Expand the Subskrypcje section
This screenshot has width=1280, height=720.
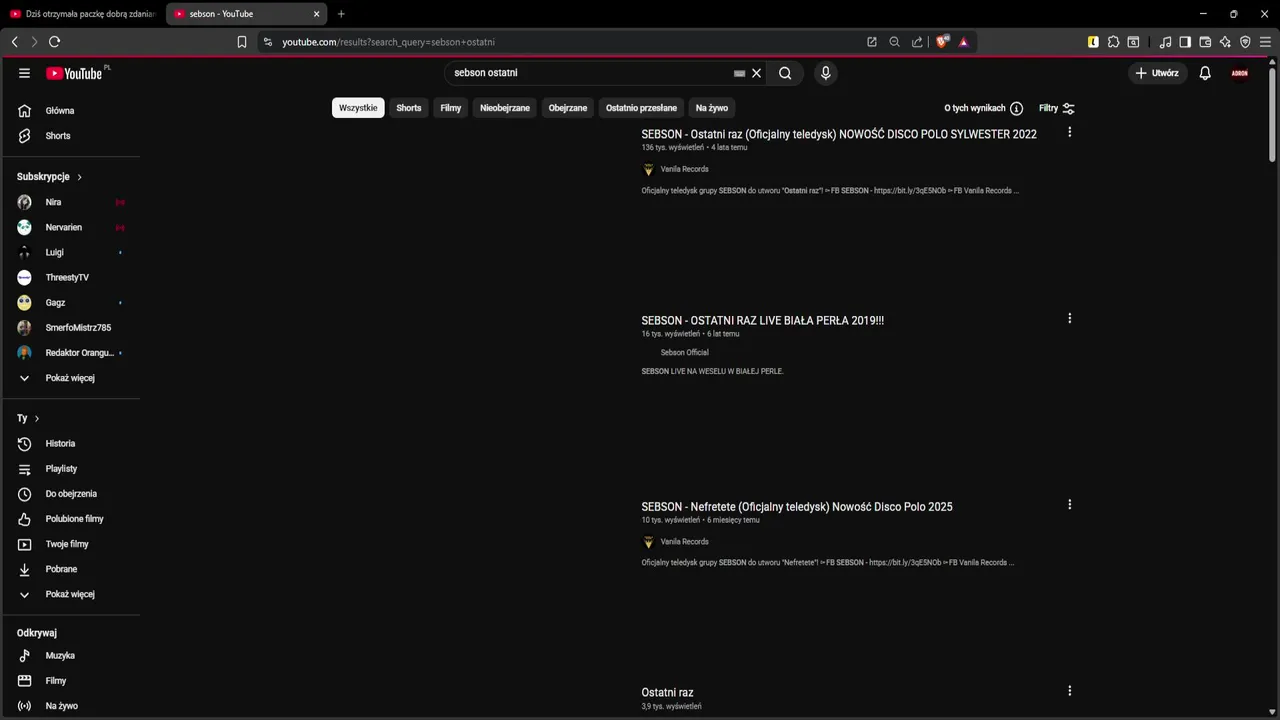(x=50, y=177)
